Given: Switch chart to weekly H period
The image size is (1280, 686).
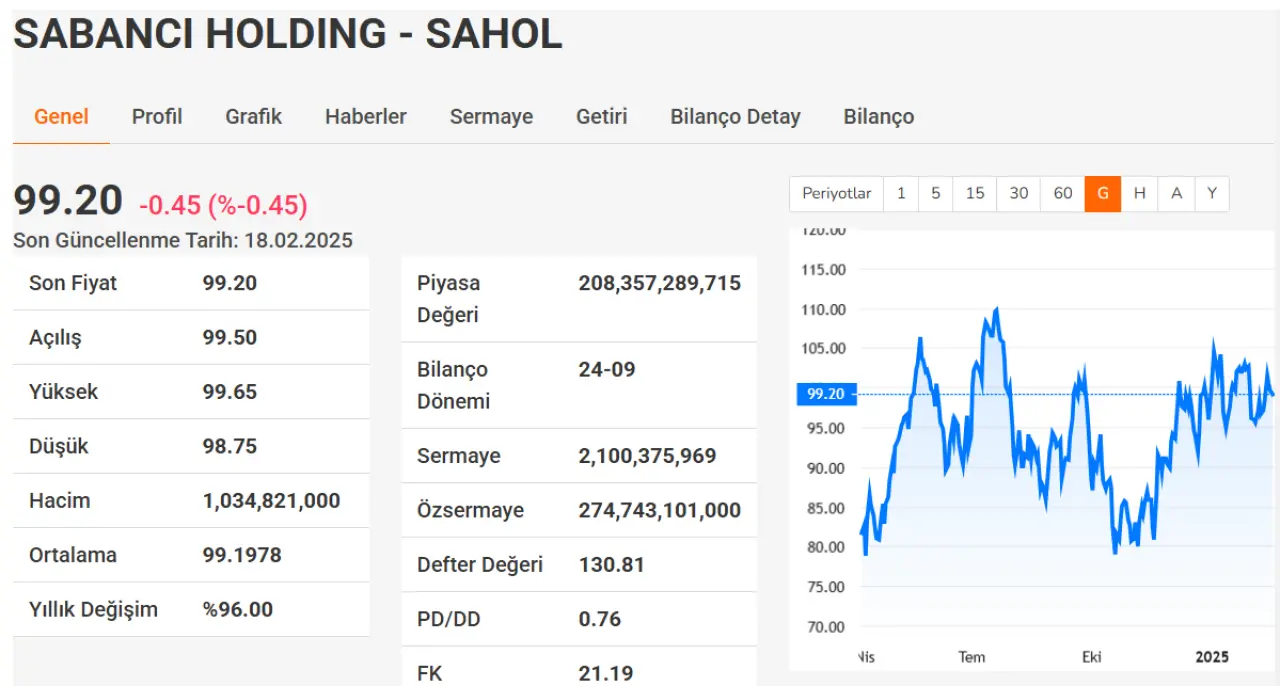Looking at the screenshot, I should tap(1139, 194).
